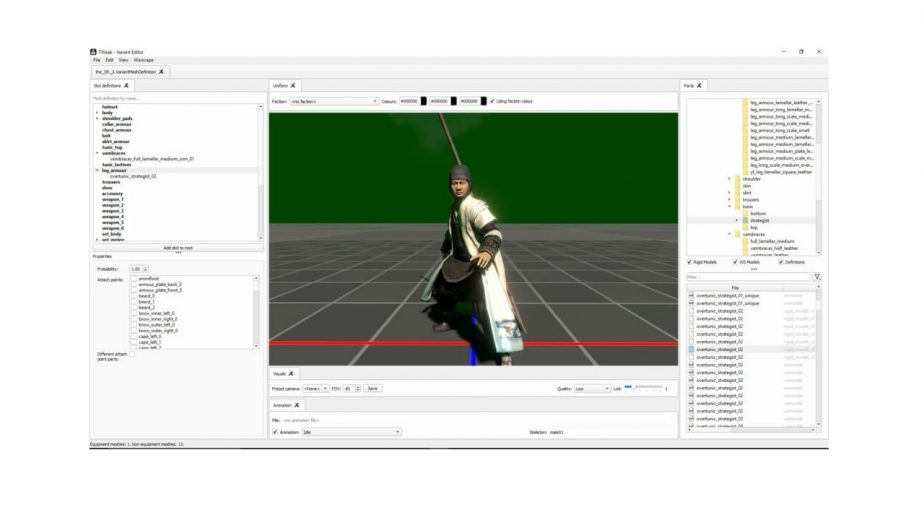Click the top folder icon under tunic

tap(745, 228)
